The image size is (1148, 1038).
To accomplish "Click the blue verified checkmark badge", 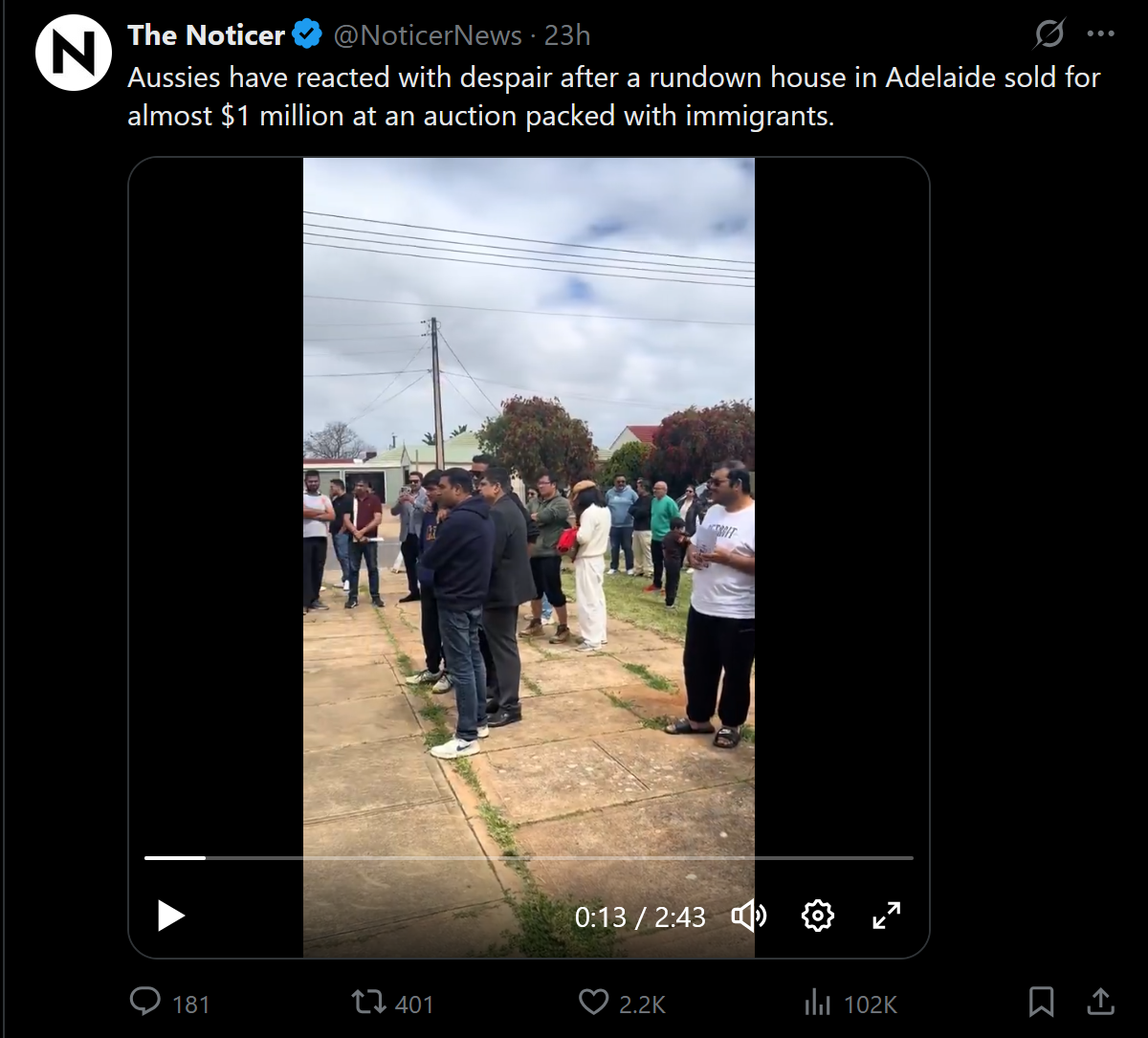I will (x=307, y=35).
